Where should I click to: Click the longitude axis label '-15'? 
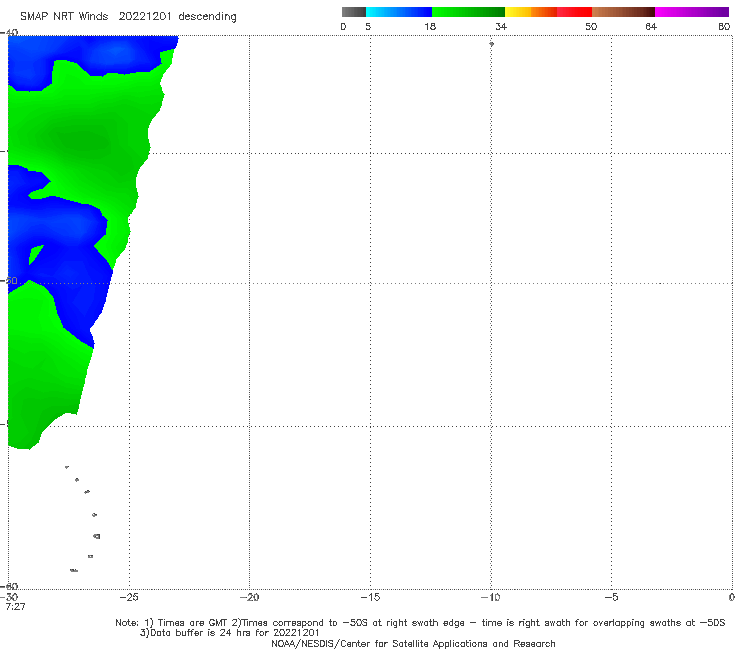click(x=370, y=597)
